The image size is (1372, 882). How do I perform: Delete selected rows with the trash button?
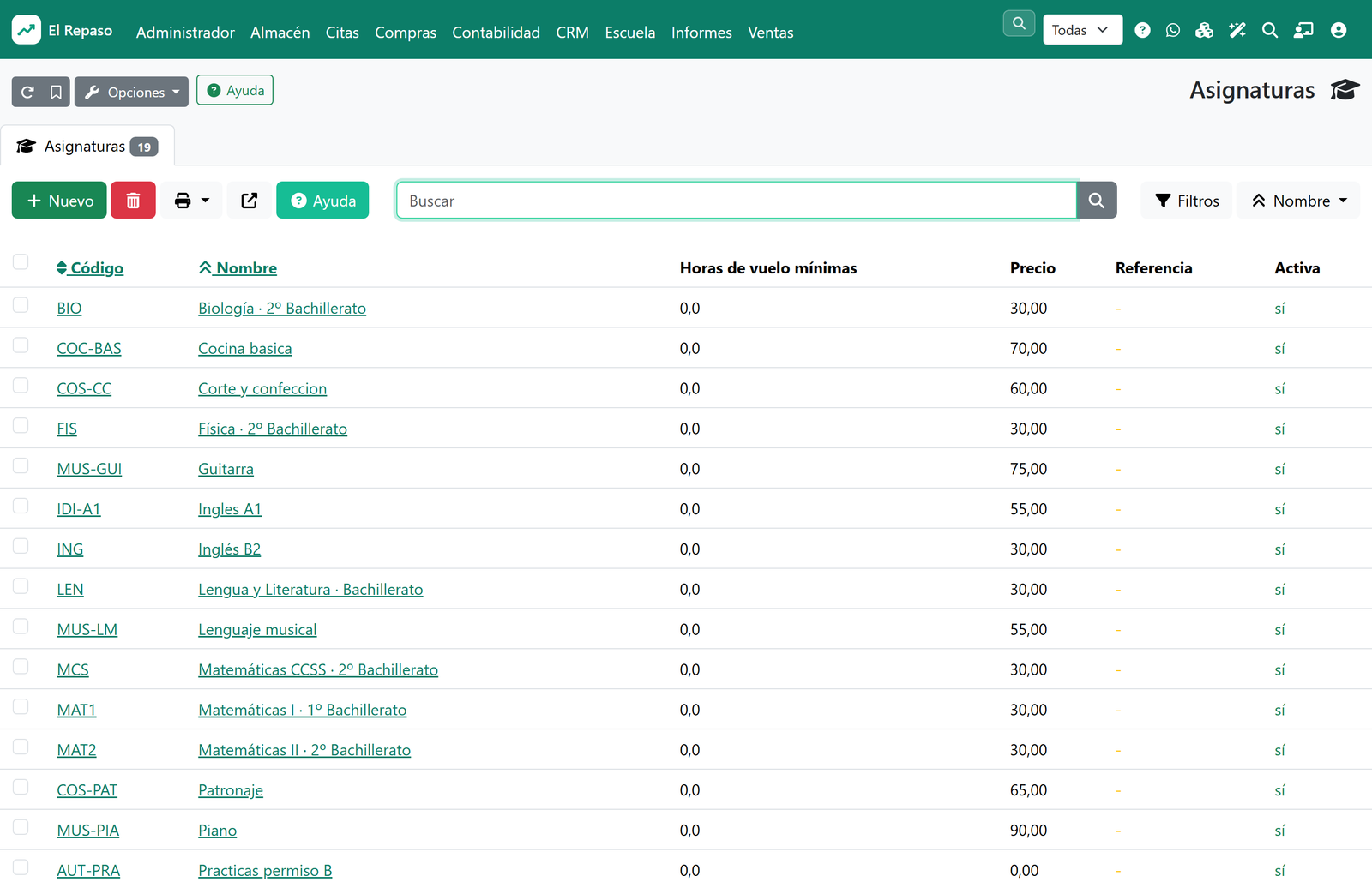click(x=133, y=201)
